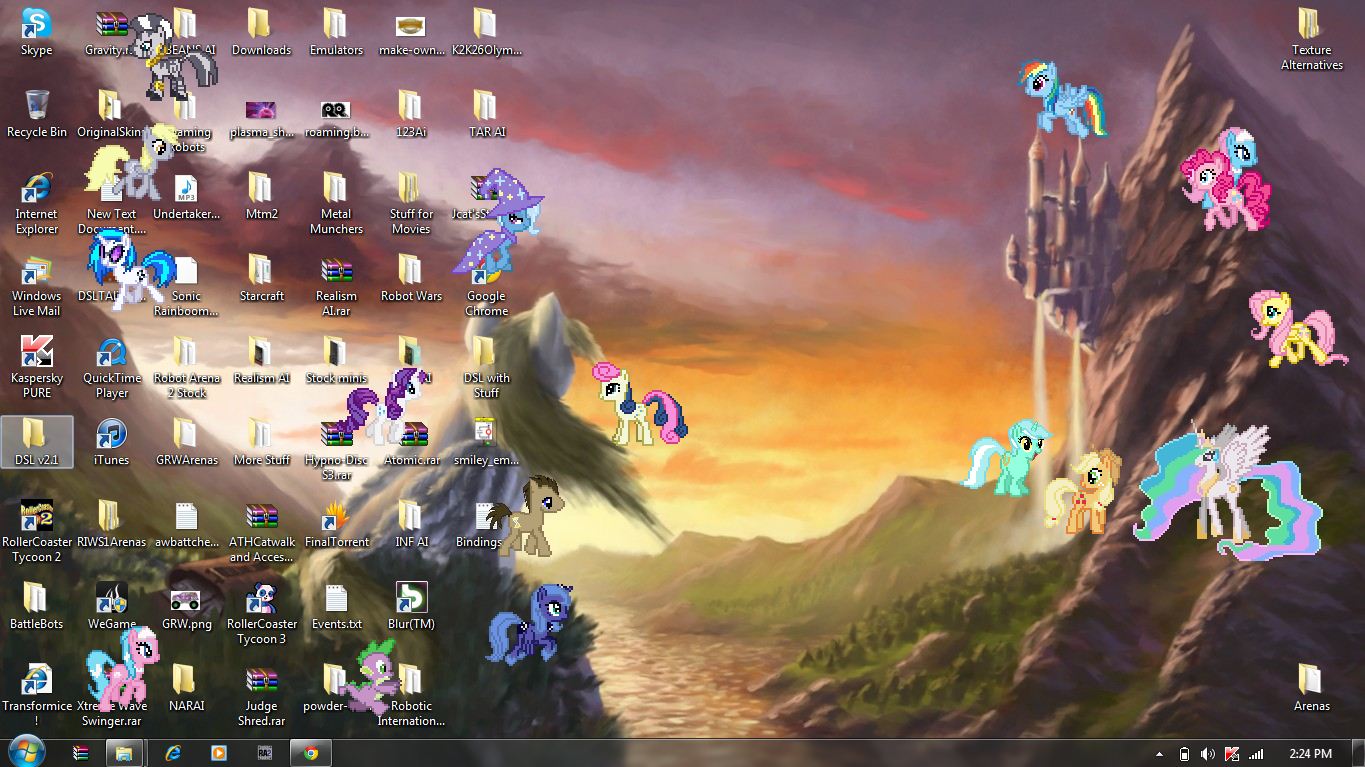This screenshot has width=1365, height=767.
Task: Open the Skype desktop shortcut
Action: (x=37, y=32)
